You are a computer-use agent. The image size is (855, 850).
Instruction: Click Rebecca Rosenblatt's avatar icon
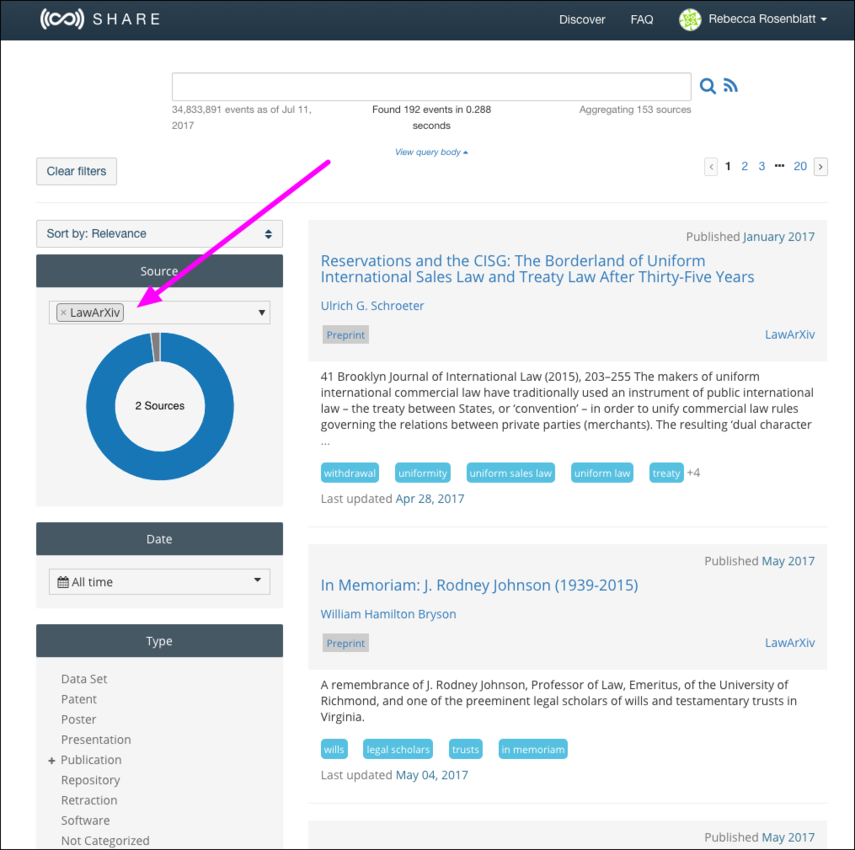[x=690, y=20]
